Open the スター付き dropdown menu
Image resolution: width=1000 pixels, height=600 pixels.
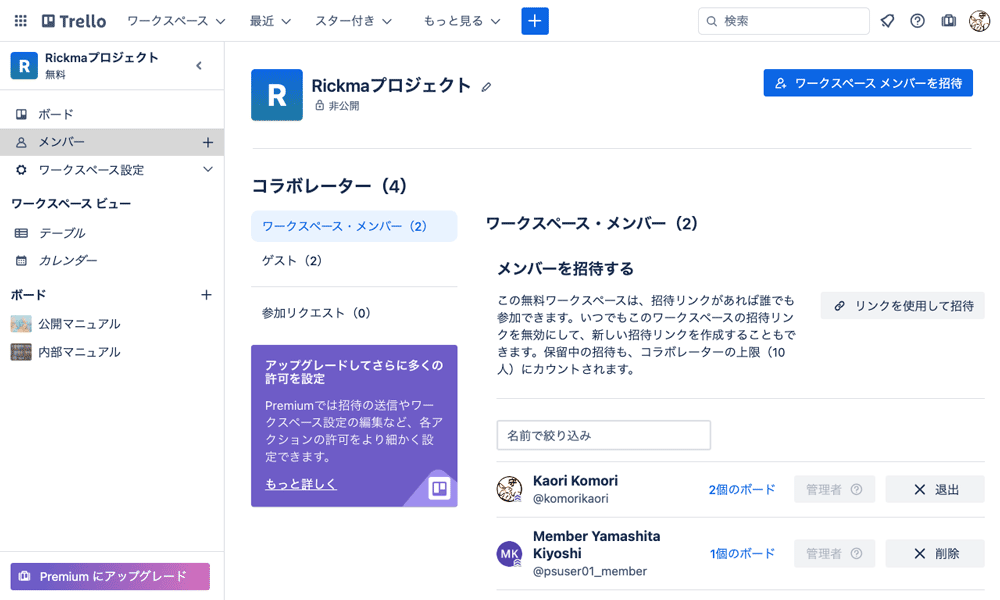(353, 21)
